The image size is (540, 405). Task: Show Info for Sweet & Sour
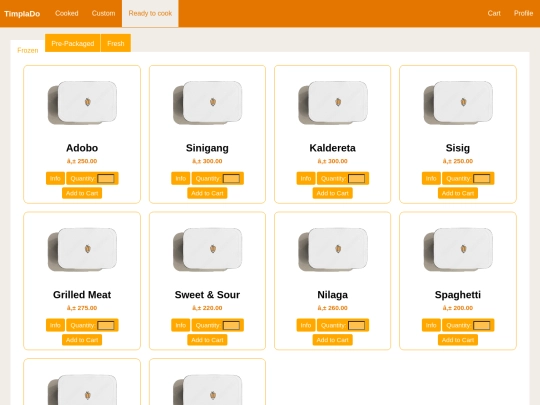180,325
